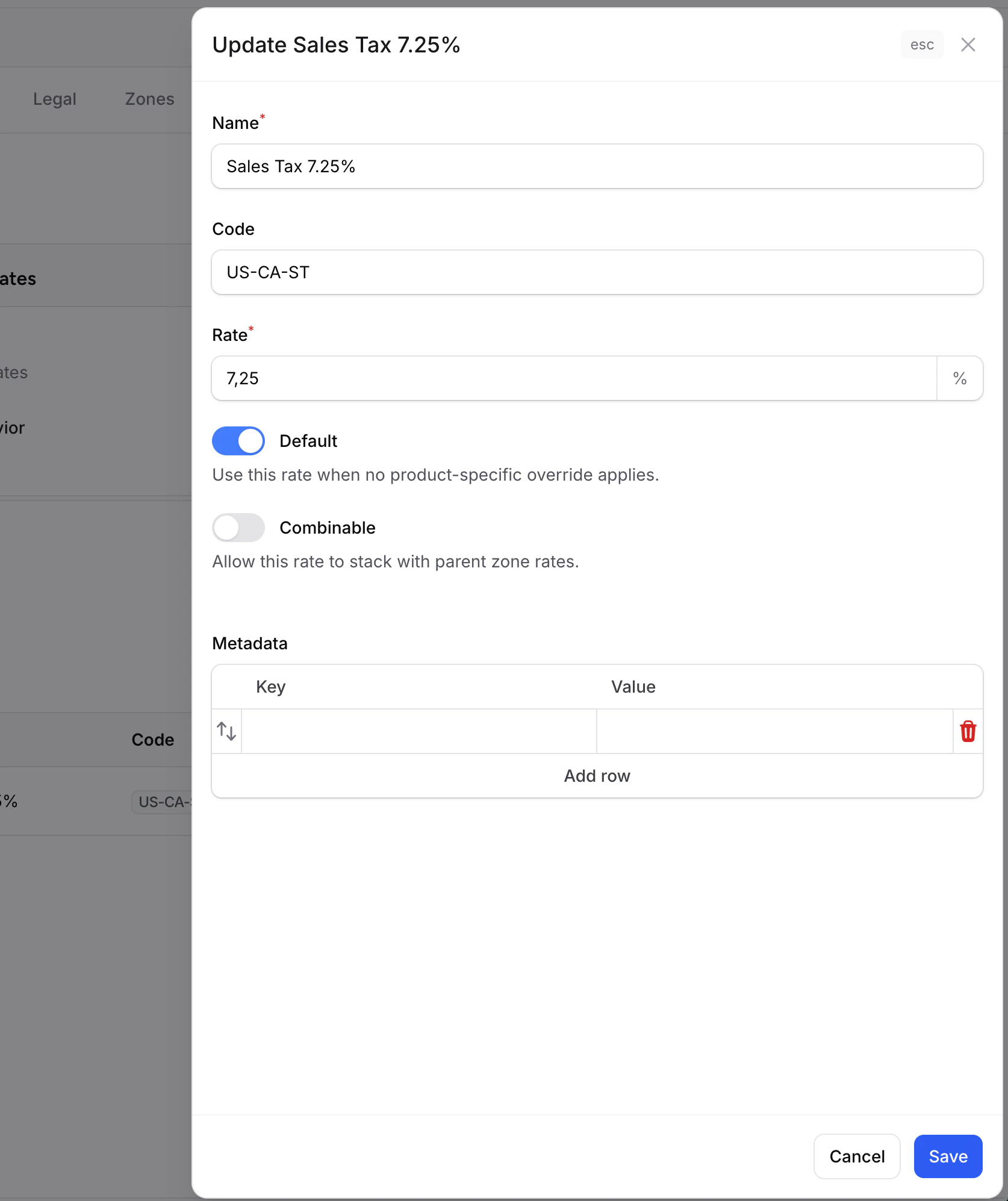Click the Code column header in background table
This screenshot has width=1008, height=1201.
click(153, 740)
